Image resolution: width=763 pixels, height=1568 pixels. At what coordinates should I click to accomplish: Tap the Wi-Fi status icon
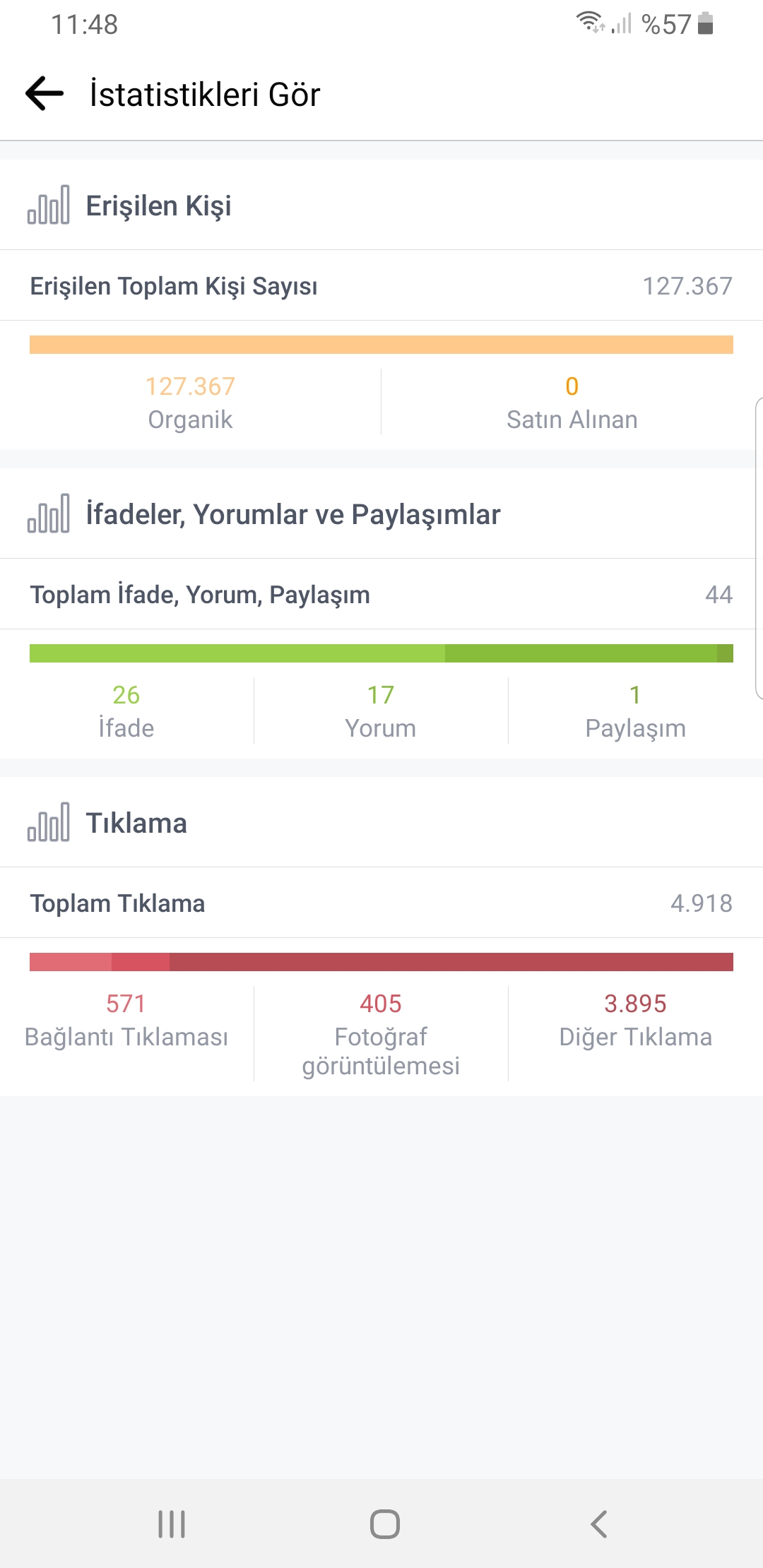[590, 23]
